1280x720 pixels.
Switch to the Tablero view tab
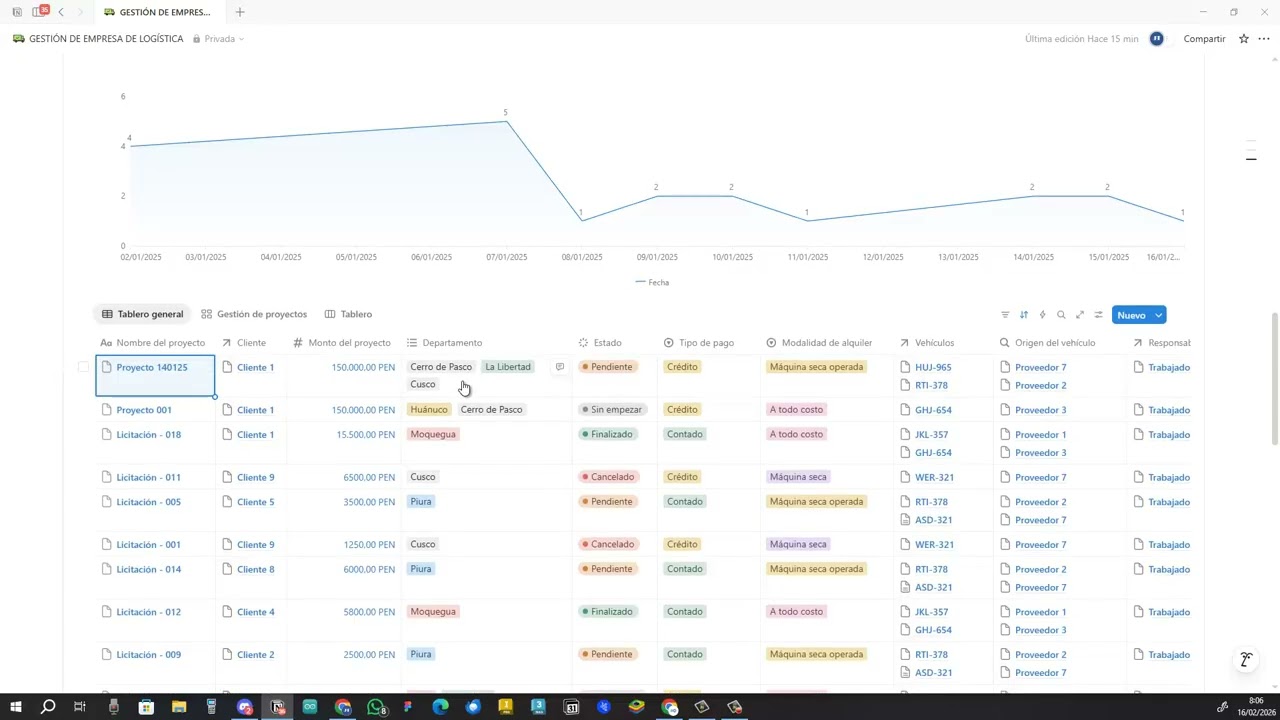348,314
